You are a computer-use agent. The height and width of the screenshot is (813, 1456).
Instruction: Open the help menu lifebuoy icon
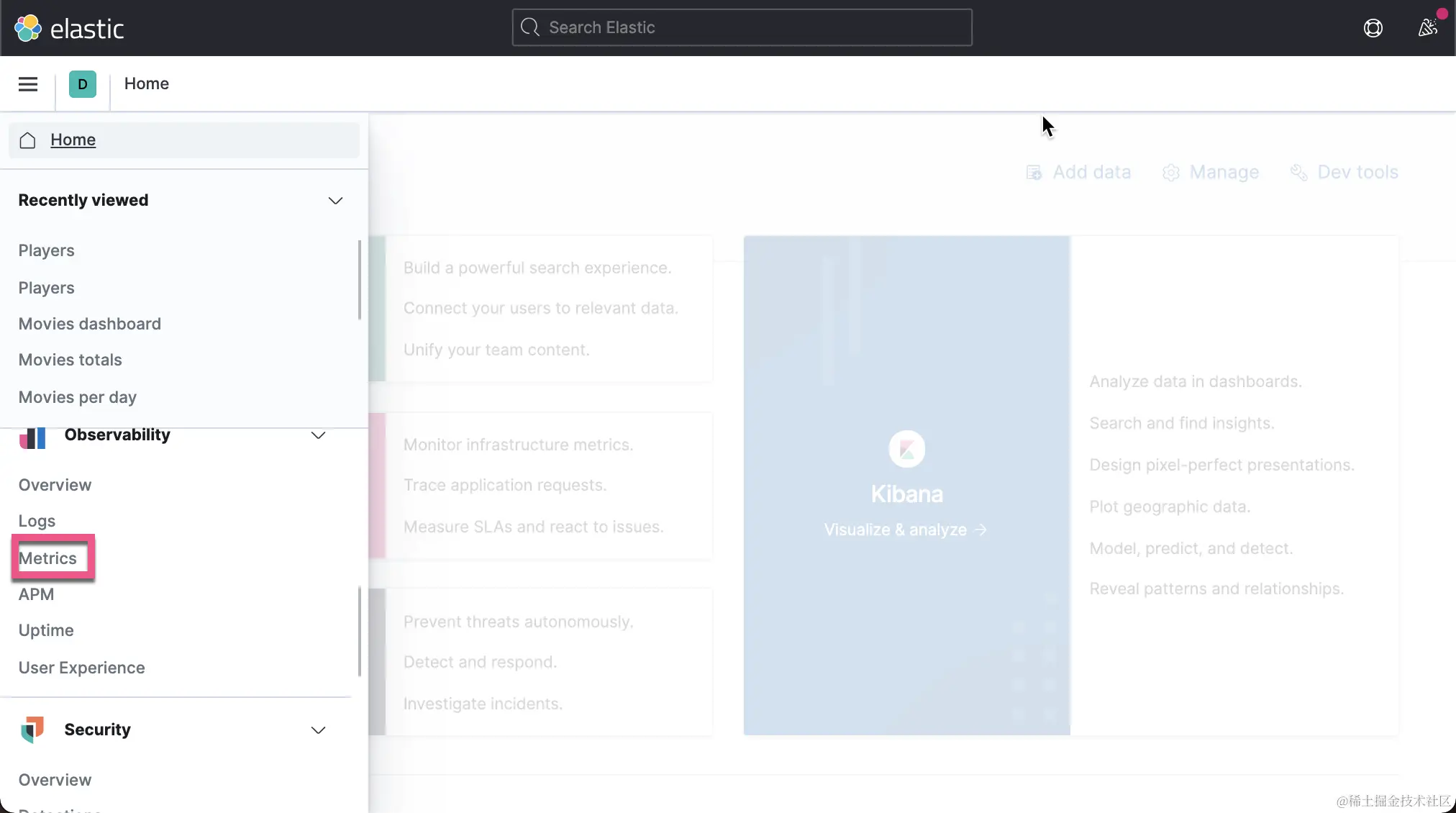point(1373,28)
